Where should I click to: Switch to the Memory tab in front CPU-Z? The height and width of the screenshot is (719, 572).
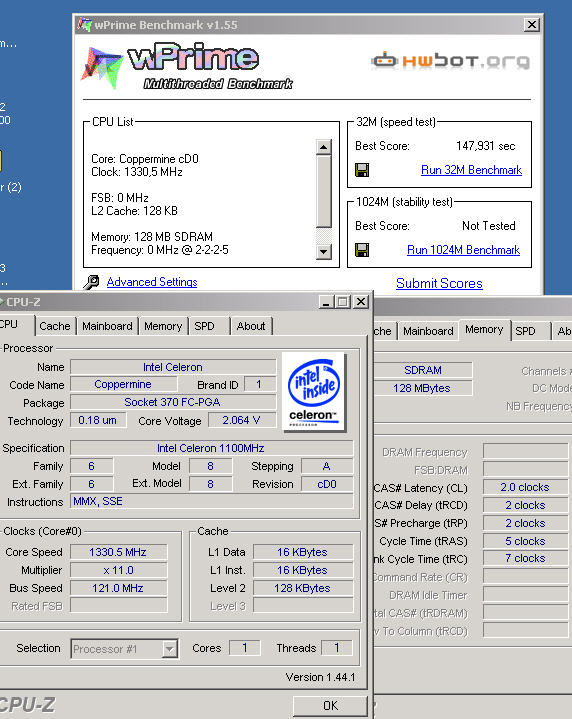[x=163, y=326]
